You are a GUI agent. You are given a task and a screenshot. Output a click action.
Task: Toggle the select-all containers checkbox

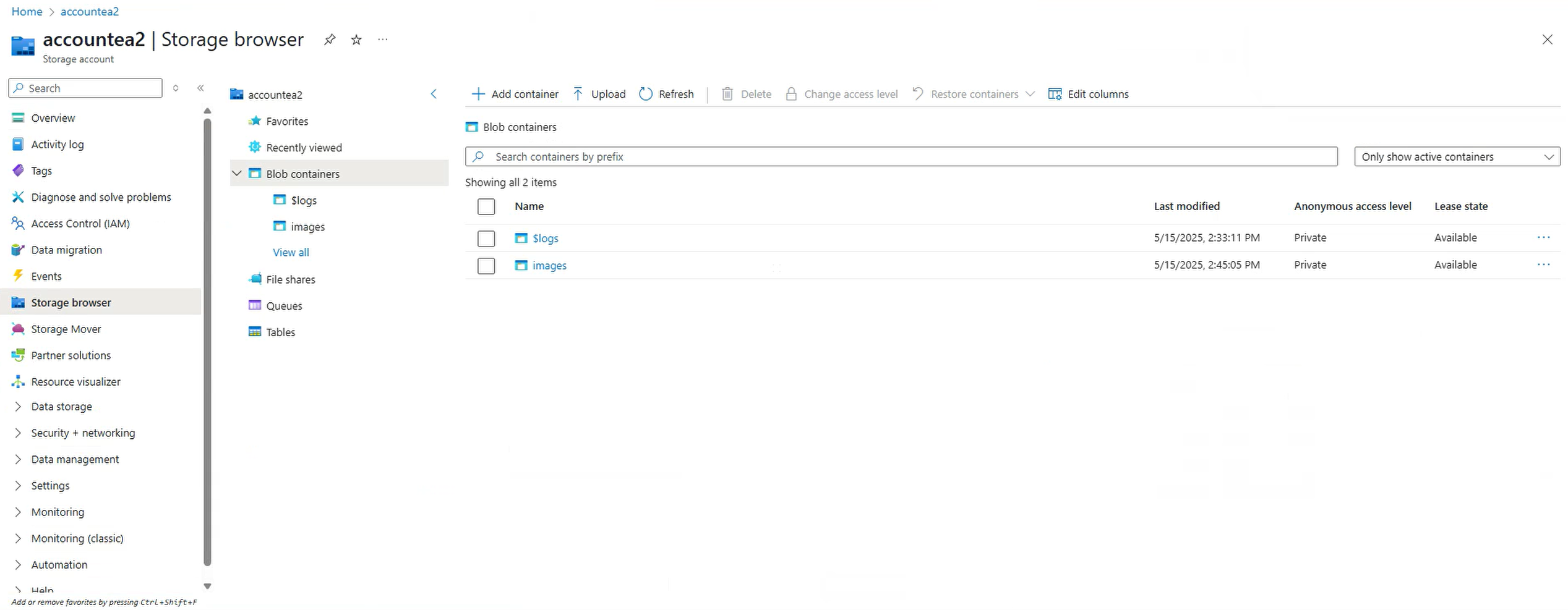[486, 206]
